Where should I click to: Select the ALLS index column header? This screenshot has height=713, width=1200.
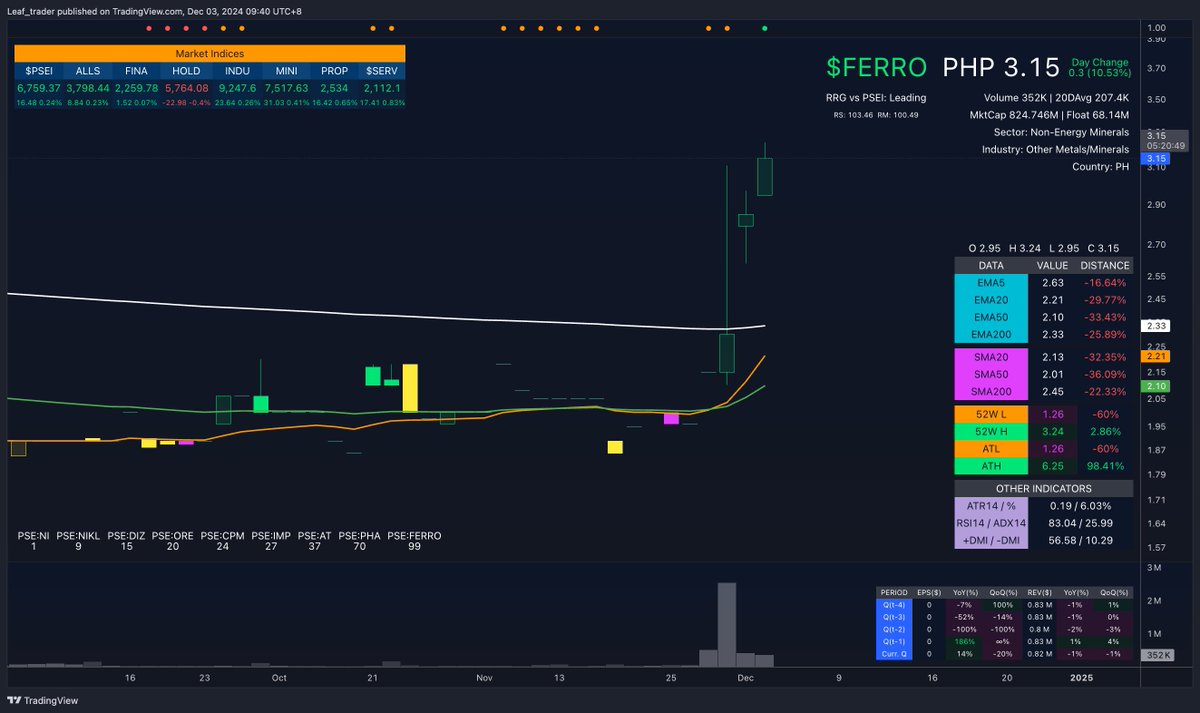coord(87,71)
